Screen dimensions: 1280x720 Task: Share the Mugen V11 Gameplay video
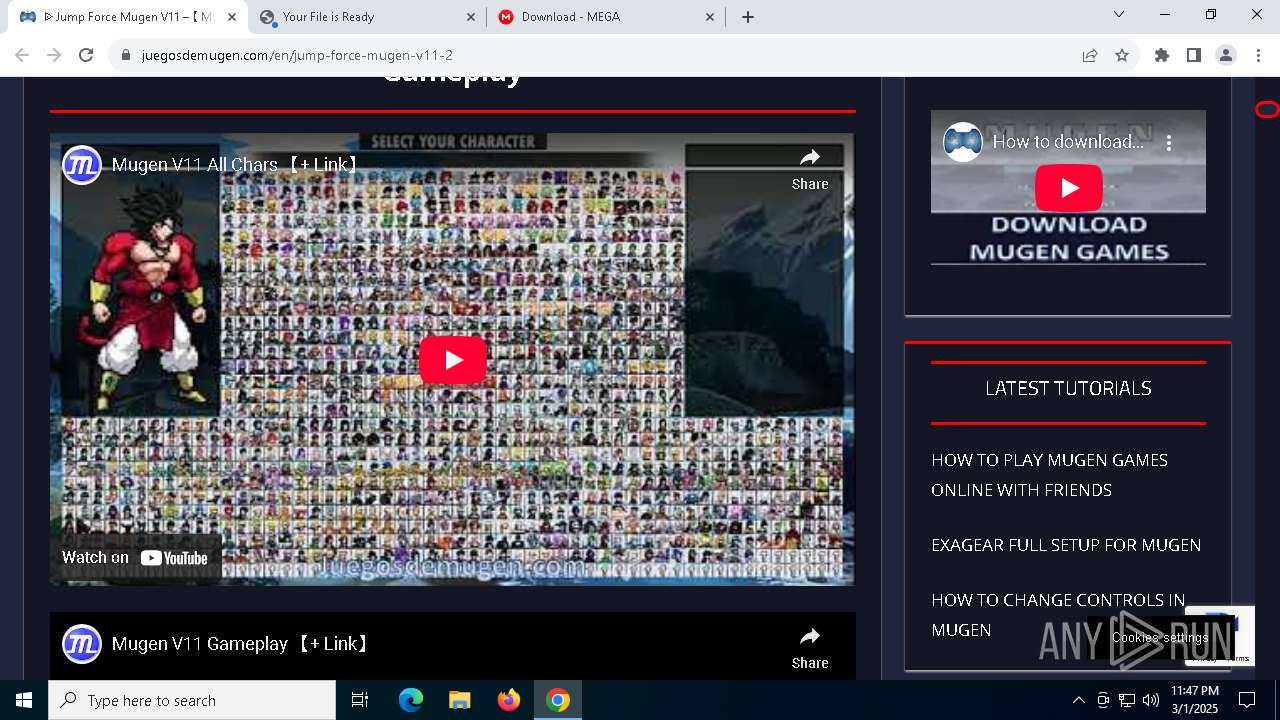point(810,647)
